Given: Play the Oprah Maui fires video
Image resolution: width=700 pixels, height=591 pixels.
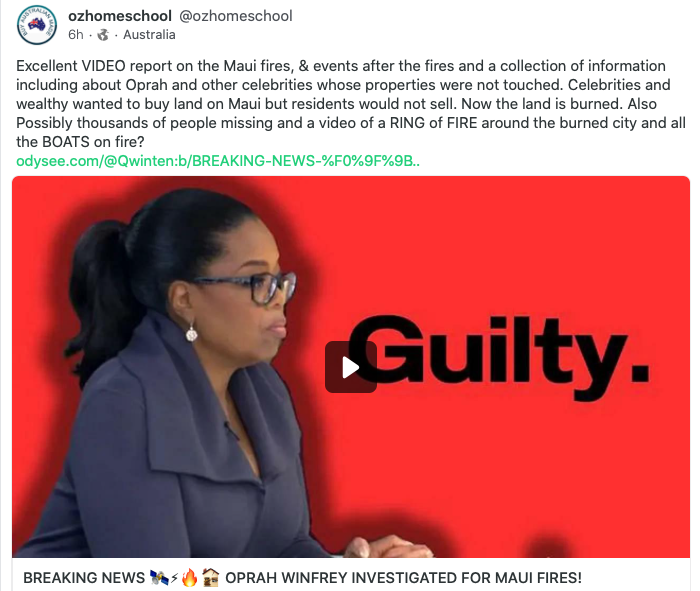Looking at the screenshot, I should (x=350, y=367).
